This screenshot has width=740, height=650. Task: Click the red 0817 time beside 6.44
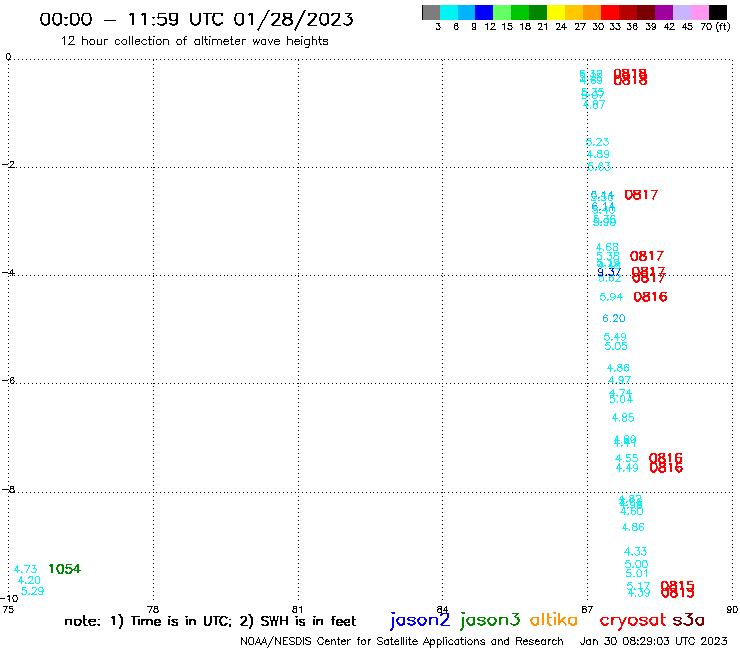(x=641, y=195)
